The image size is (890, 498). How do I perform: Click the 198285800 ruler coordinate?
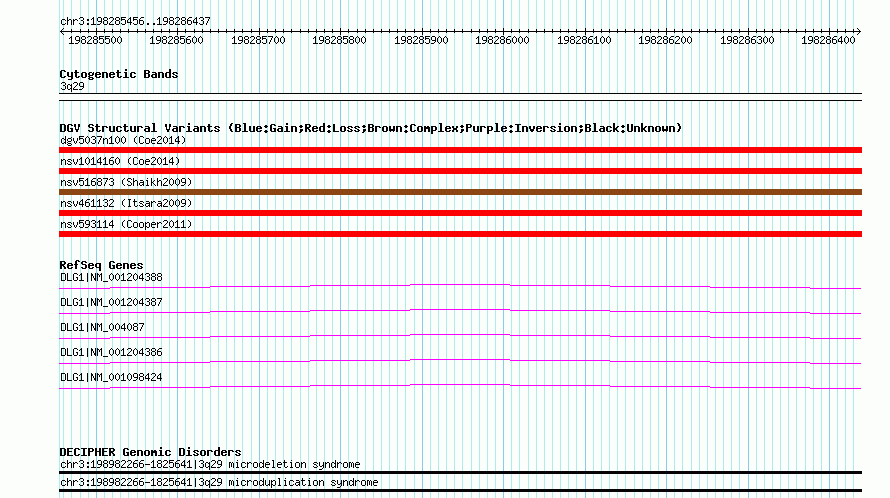(339, 40)
